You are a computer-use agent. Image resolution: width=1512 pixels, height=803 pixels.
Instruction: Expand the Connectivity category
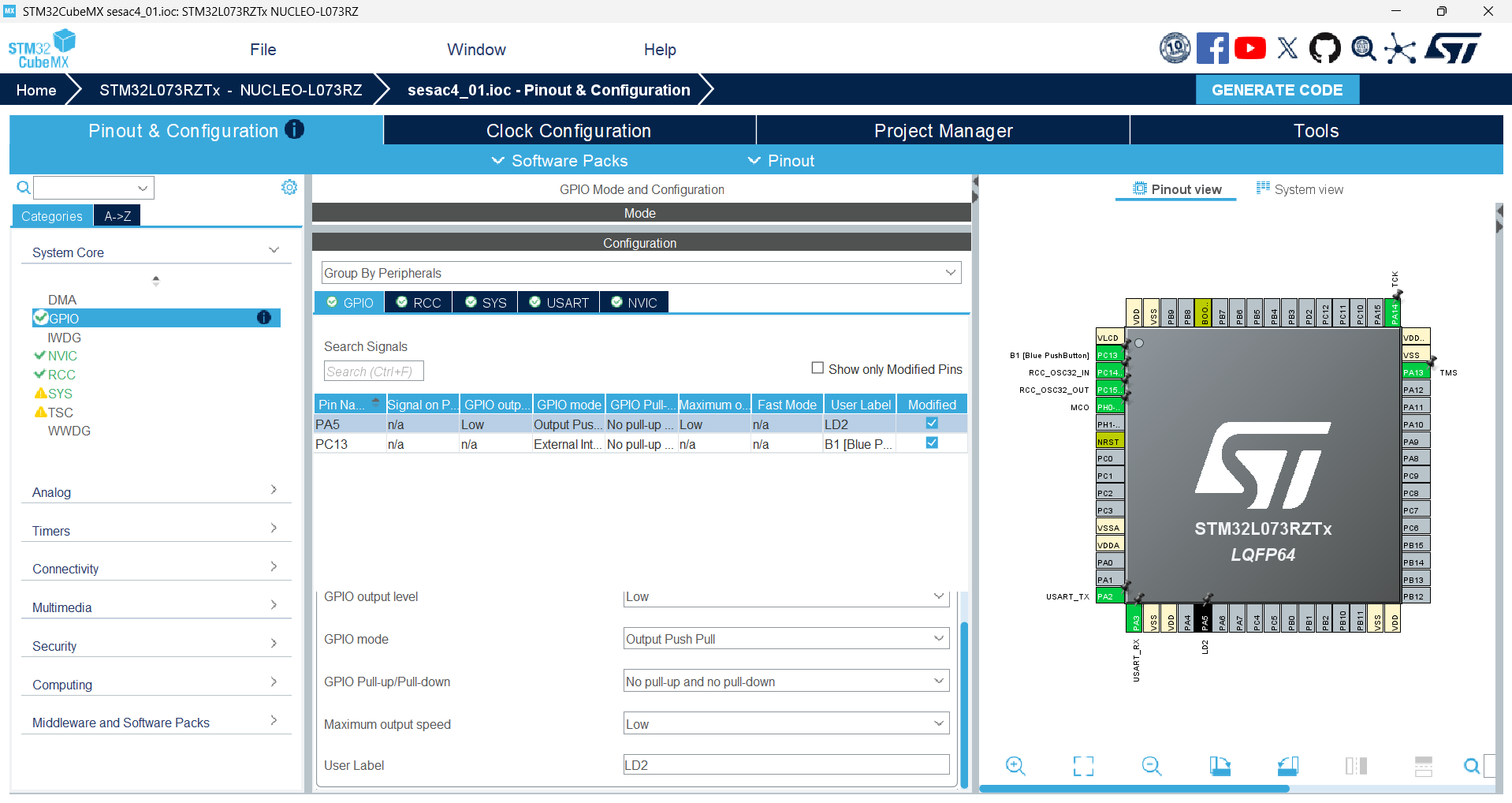click(x=155, y=568)
